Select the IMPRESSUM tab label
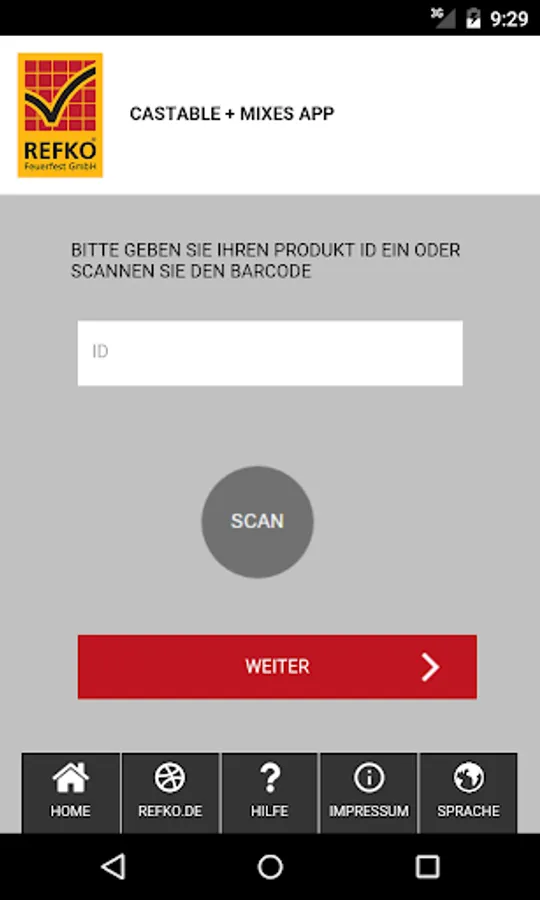 click(369, 811)
